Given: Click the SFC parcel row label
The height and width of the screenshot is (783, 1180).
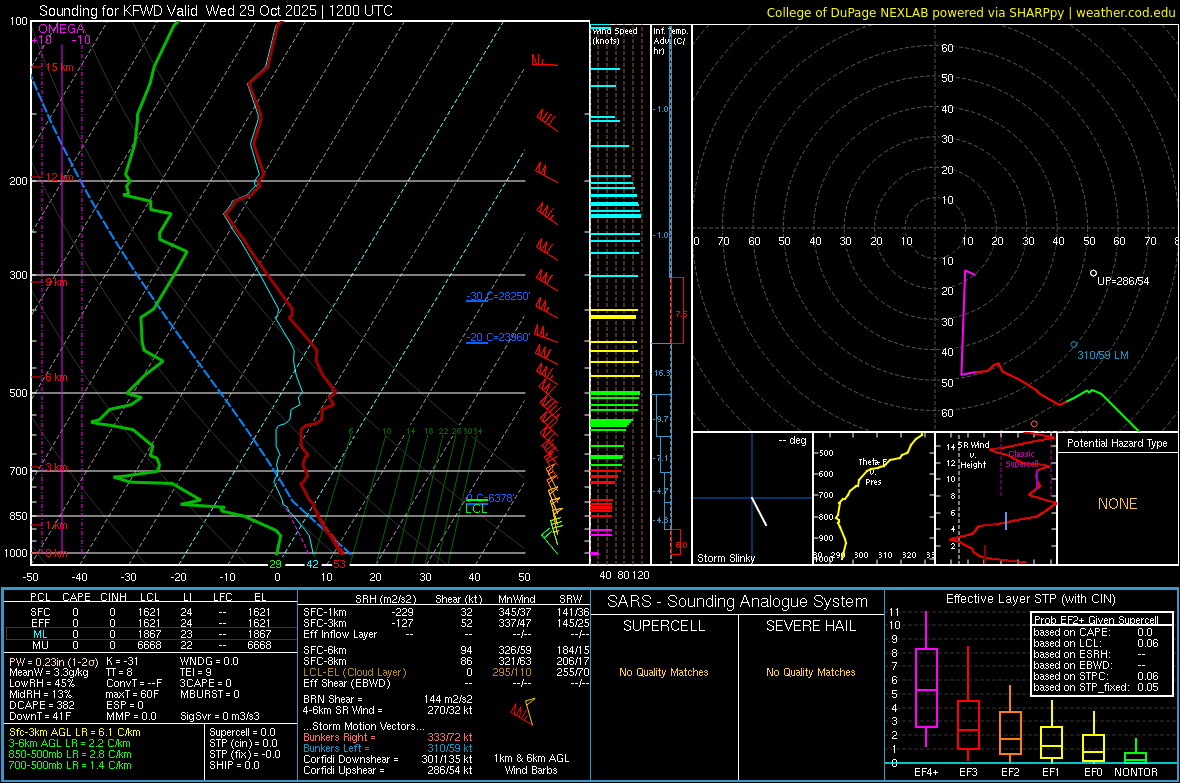Looking at the screenshot, I should 40,612.
